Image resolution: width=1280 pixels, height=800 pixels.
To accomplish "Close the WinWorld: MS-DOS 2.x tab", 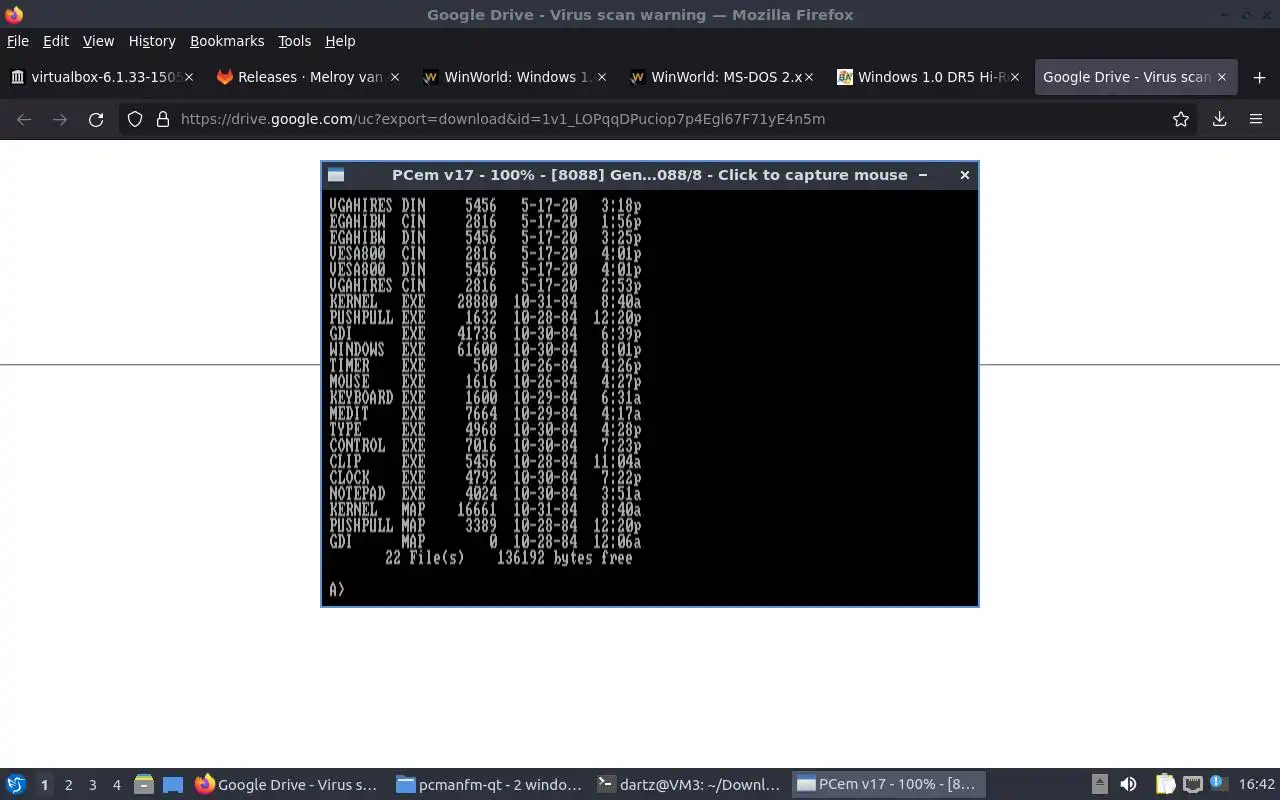I will (808, 77).
